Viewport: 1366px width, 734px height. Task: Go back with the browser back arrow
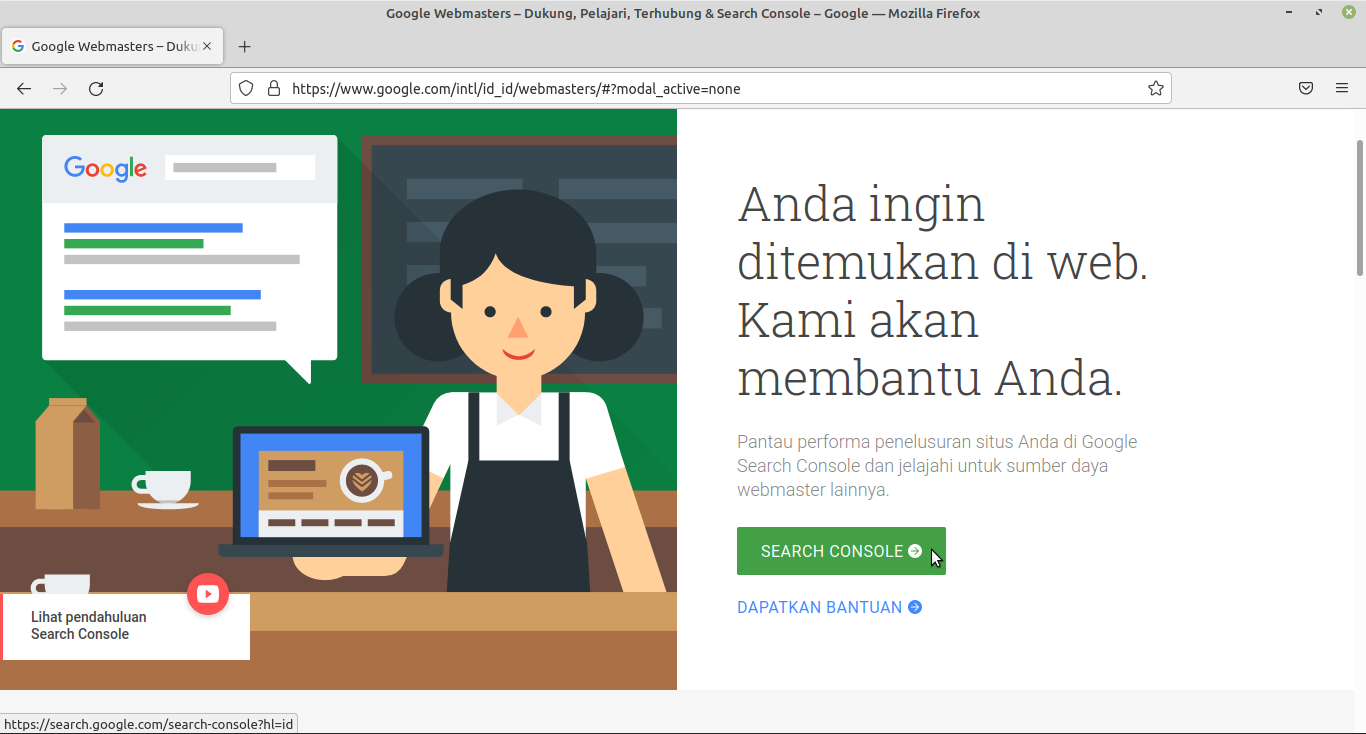tap(24, 89)
